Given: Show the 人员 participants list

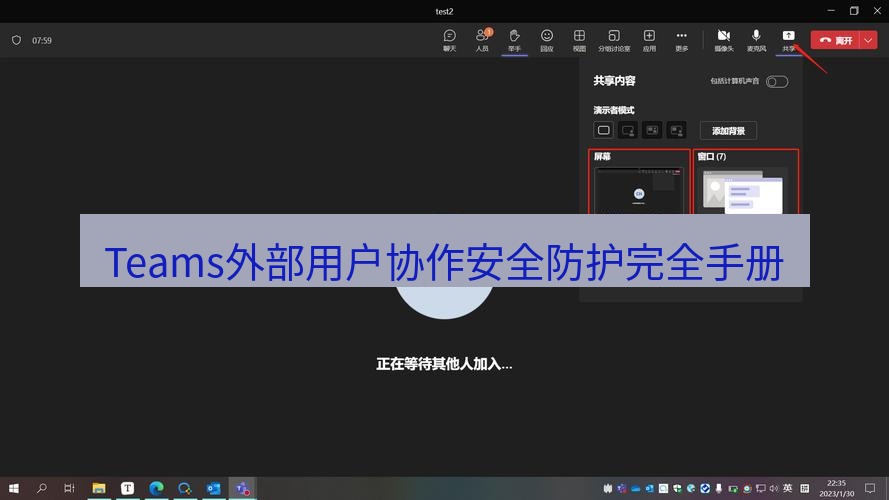Looking at the screenshot, I should click(x=482, y=40).
